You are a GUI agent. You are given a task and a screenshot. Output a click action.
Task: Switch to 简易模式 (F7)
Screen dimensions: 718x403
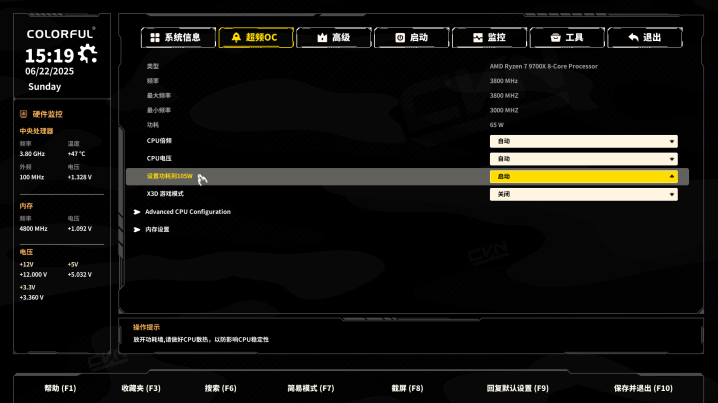311,388
